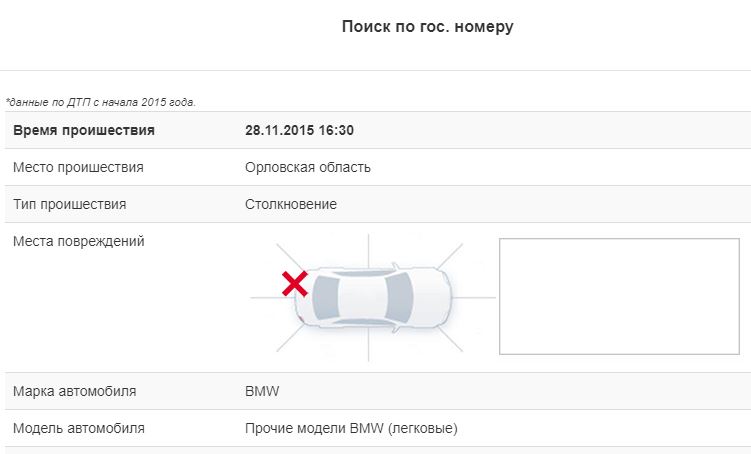
Task: Select the "Тип происшествия" label
Action: pos(70,204)
